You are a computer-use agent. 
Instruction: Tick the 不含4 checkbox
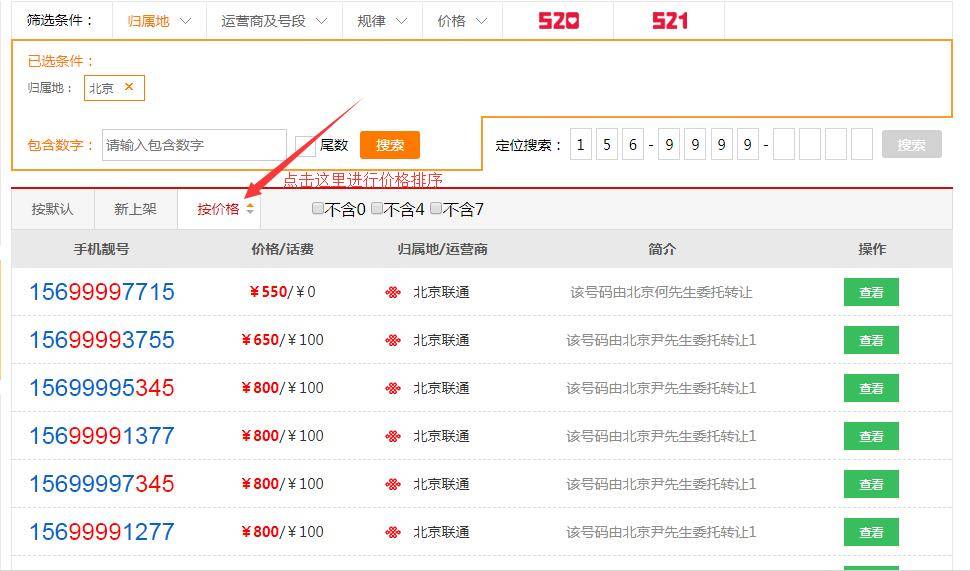pyautogui.click(x=377, y=209)
